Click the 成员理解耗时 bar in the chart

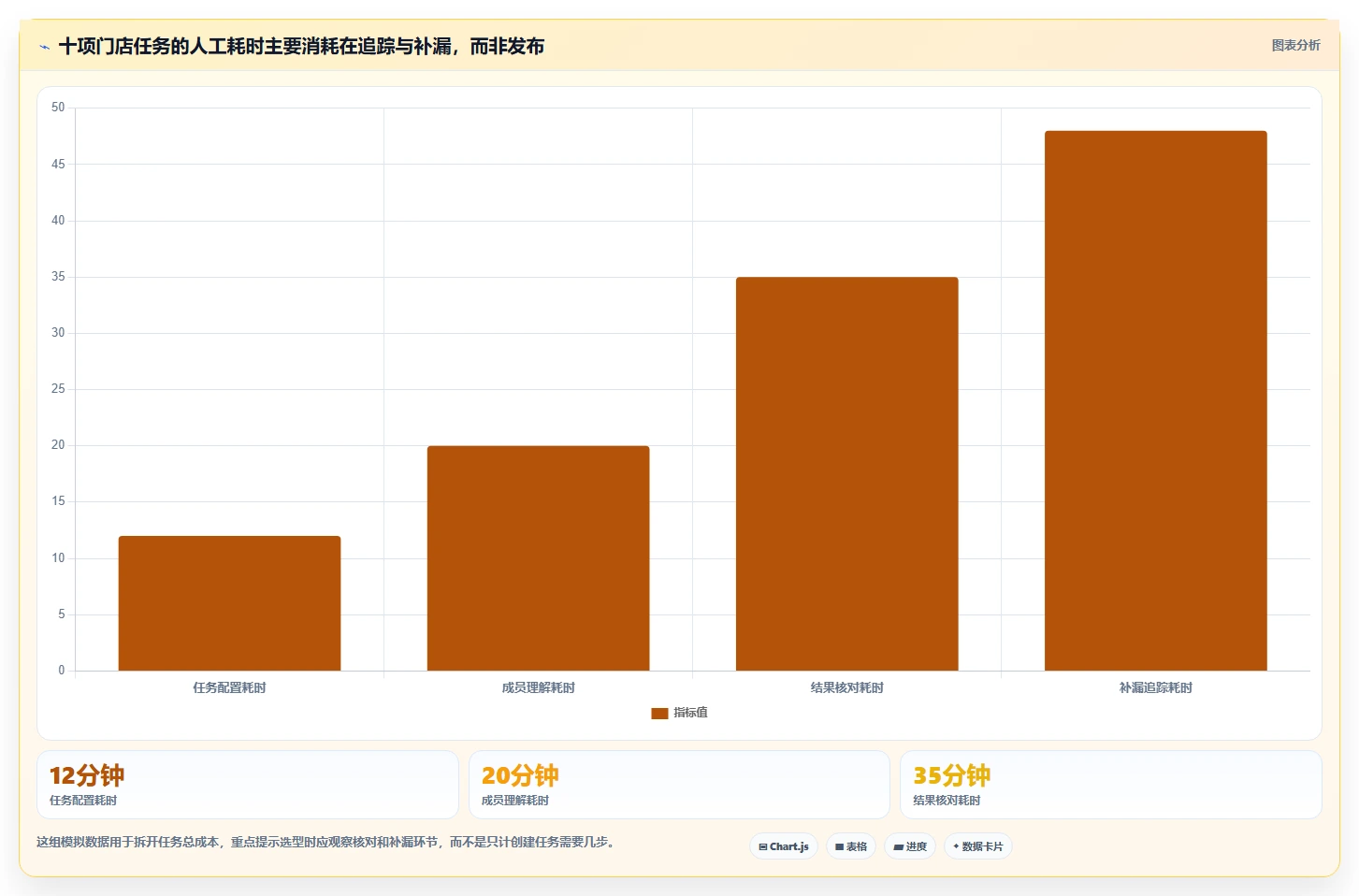tap(538, 558)
